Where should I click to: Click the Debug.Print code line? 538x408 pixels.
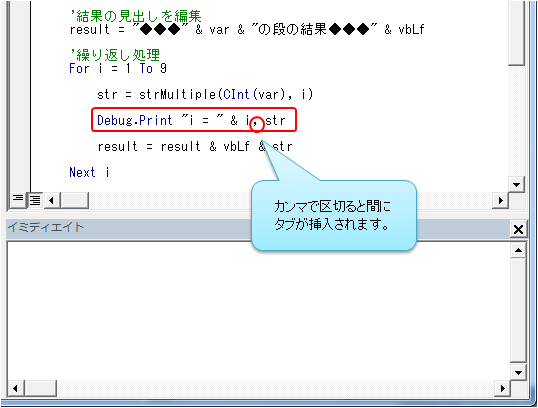[191, 120]
